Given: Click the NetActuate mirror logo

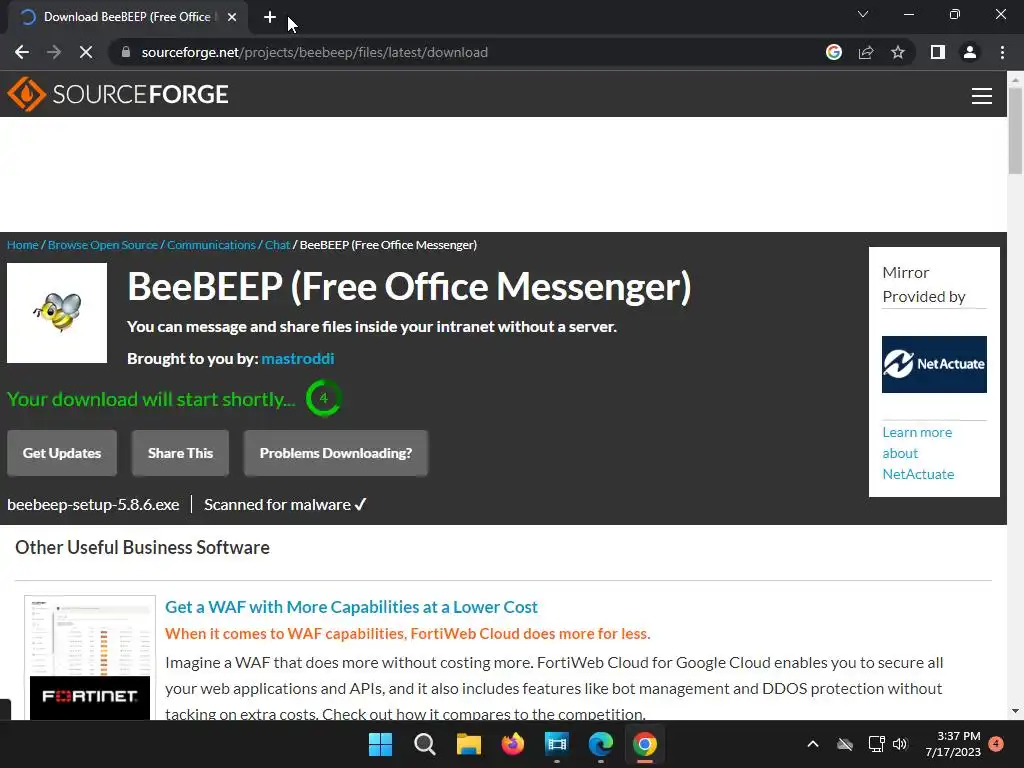Looking at the screenshot, I should (x=934, y=364).
